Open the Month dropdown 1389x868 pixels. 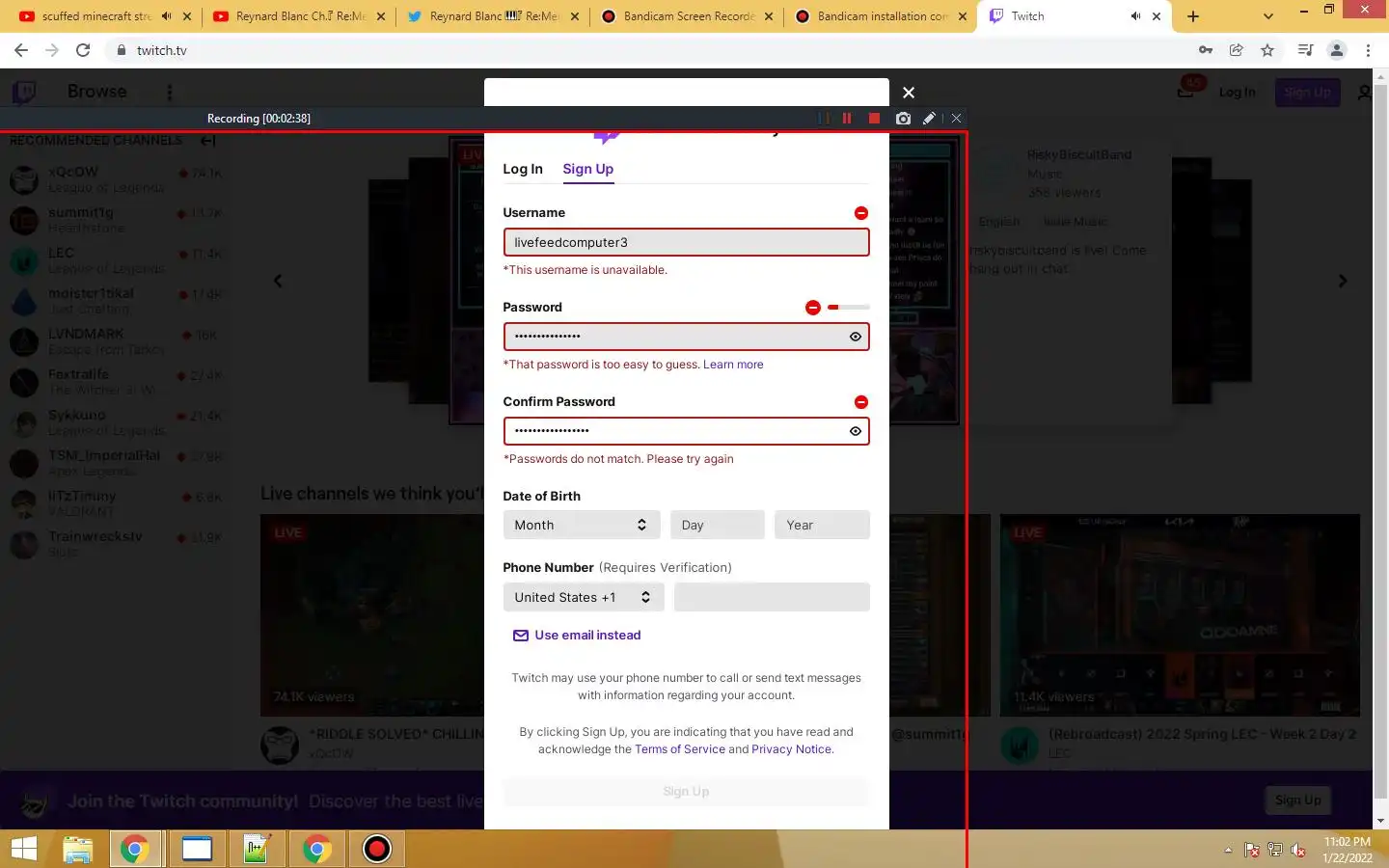(x=582, y=525)
